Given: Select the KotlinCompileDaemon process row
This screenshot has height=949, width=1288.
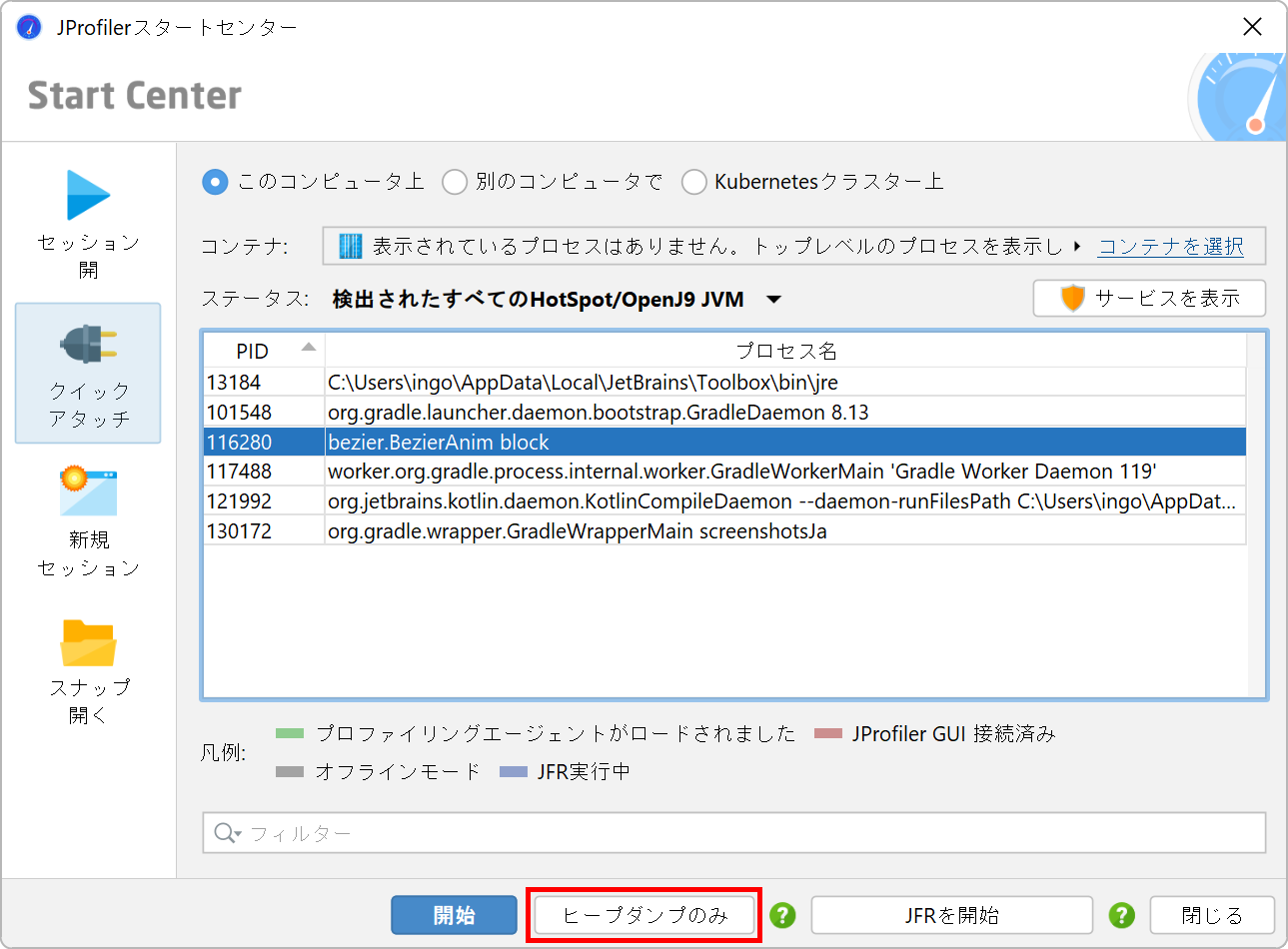Looking at the screenshot, I should (724, 500).
